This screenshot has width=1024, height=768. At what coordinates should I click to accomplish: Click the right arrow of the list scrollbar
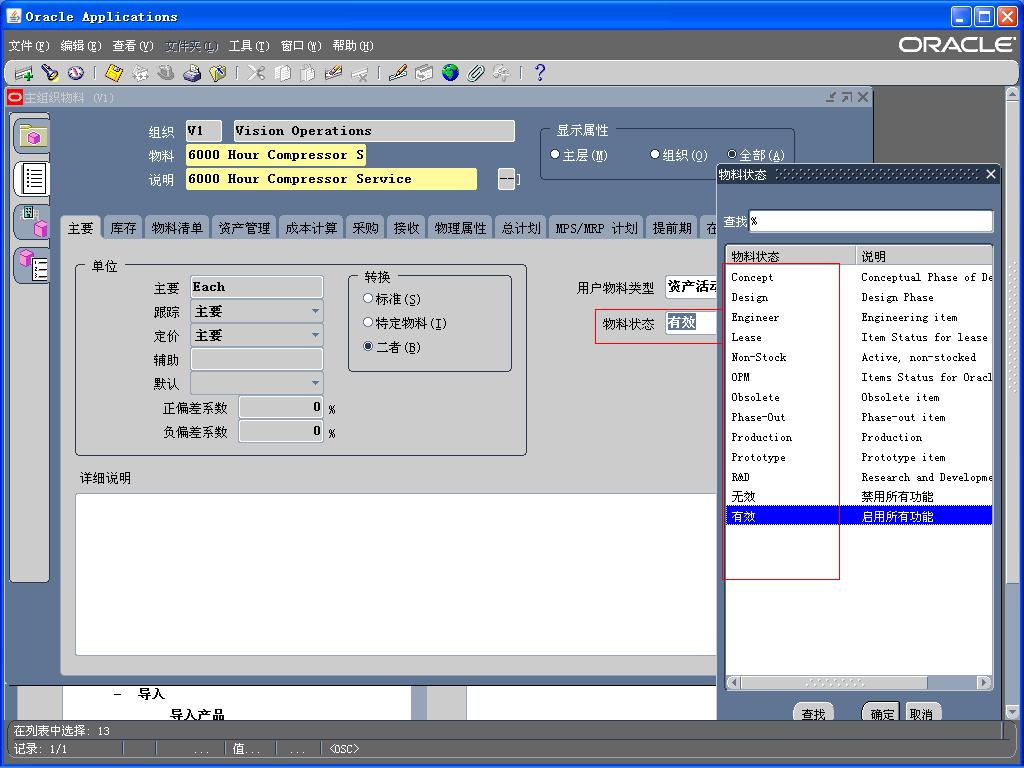(984, 682)
